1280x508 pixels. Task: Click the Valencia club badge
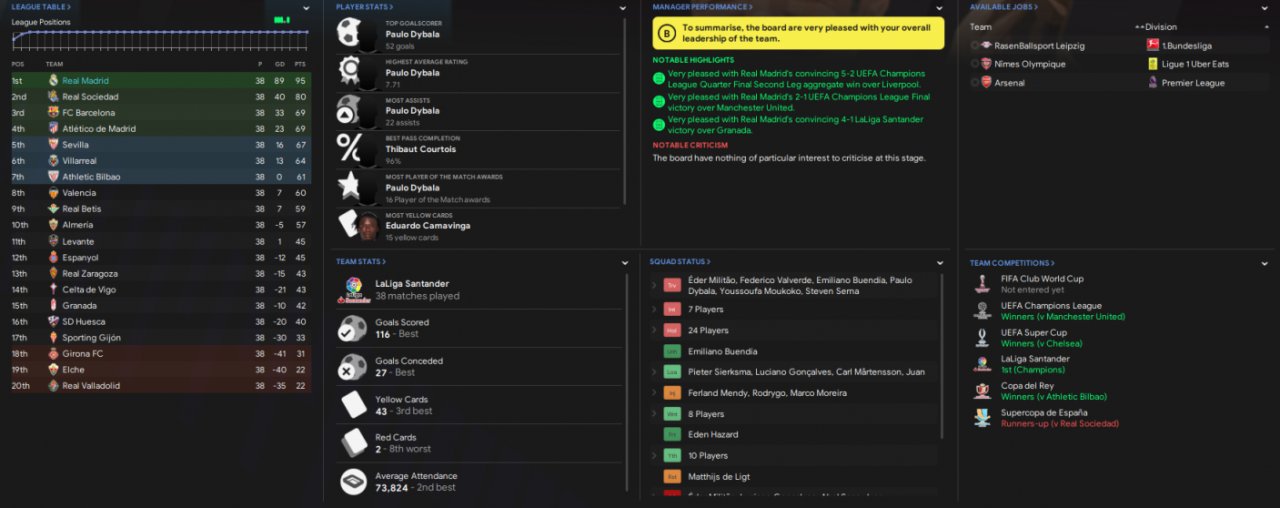(x=53, y=192)
